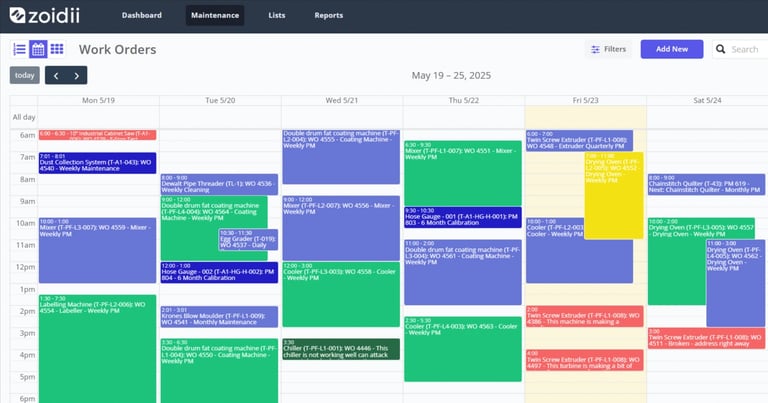Open Hose Gauge 001 PM 803 event
The width and height of the screenshot is (768, 403).
[x=463, y=217]
